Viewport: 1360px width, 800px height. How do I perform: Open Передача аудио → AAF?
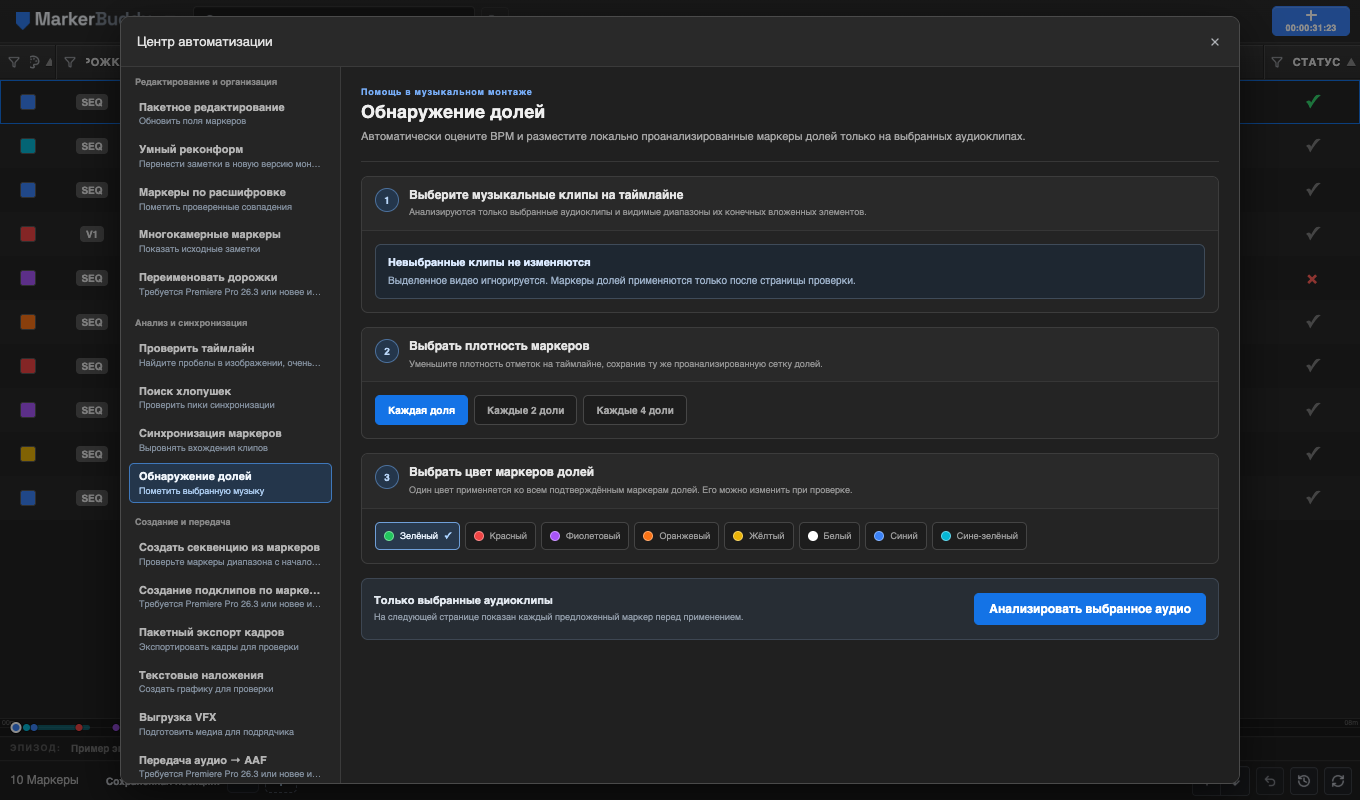230,767
